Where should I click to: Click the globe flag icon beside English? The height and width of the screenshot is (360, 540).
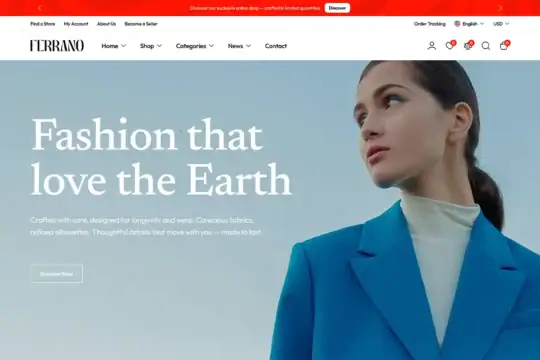tap(457, 24)
